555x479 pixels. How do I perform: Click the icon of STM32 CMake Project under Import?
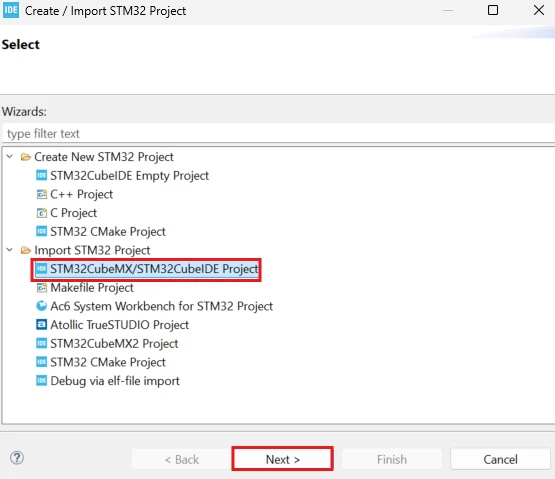point(41,362)
